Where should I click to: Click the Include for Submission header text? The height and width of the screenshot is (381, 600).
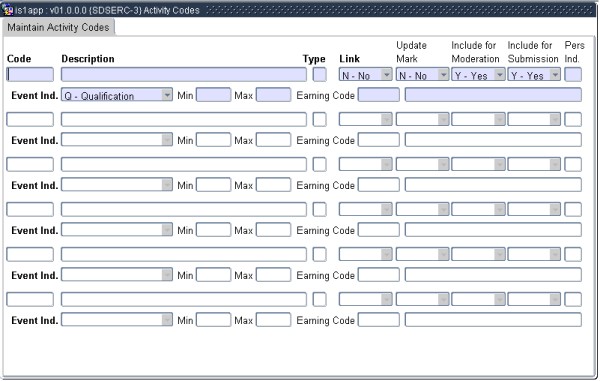(x=533, y=52)
